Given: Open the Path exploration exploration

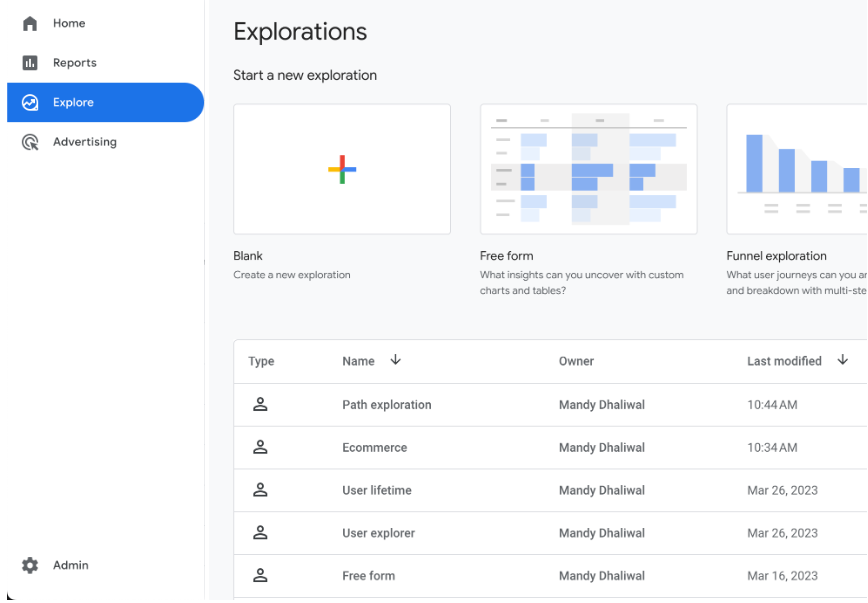Looking at the screenshot, I should click(x=387, y=405).
